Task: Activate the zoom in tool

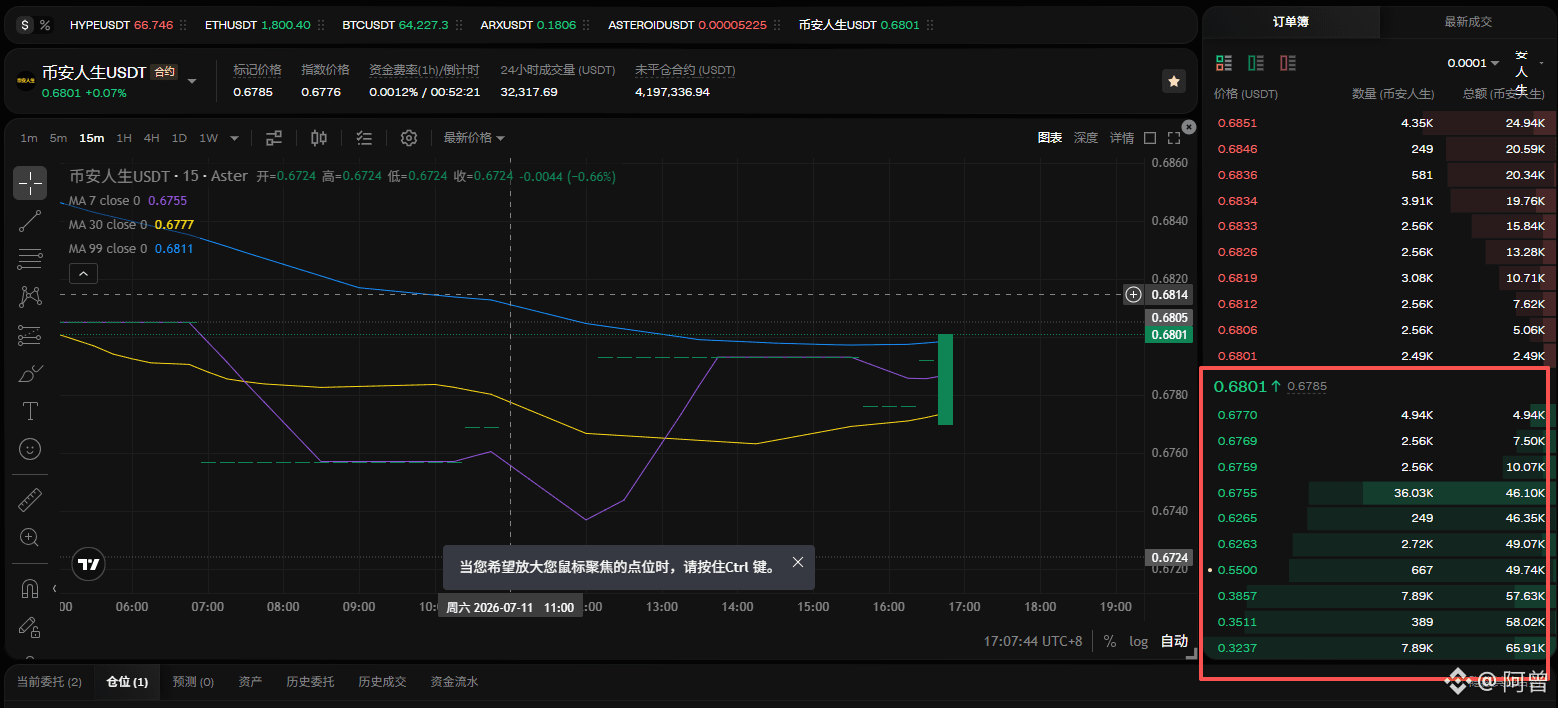Action: click(x=30, y=537)
